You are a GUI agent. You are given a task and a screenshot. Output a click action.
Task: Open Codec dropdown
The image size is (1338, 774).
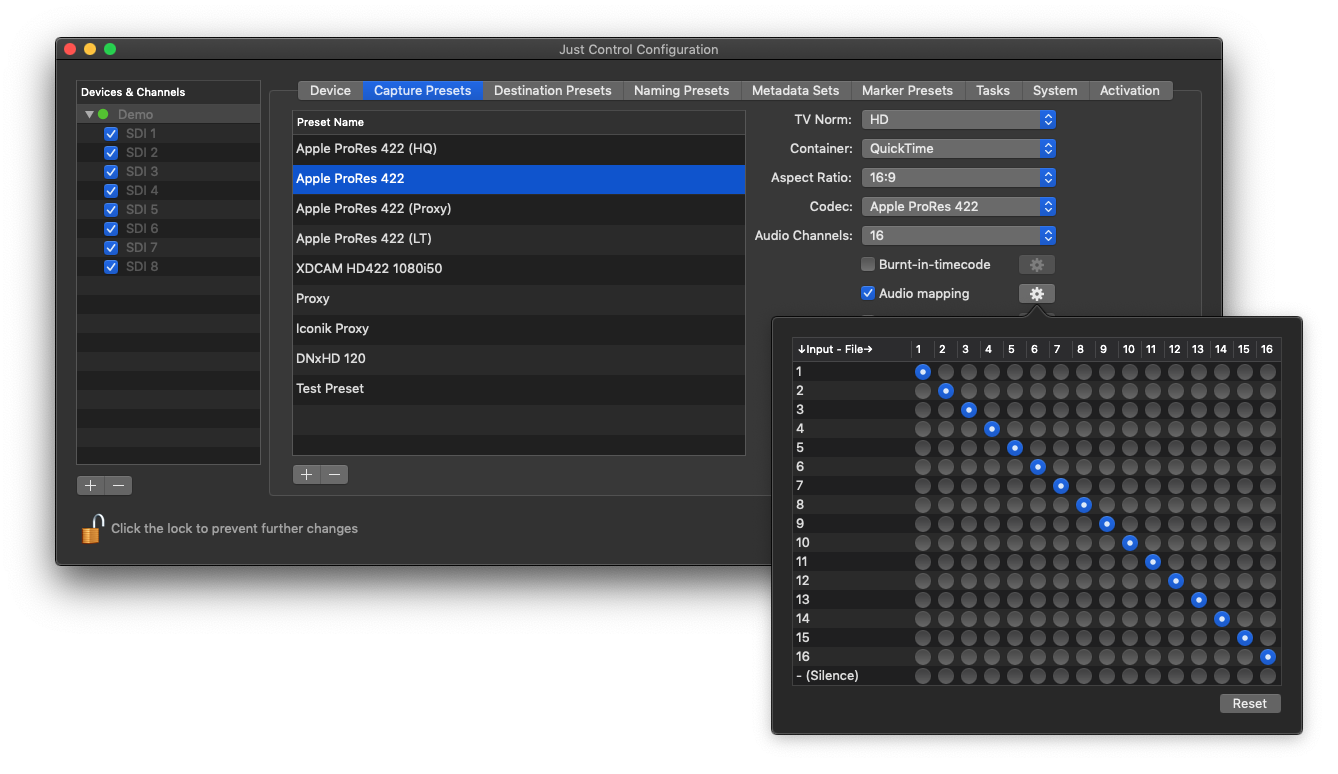959,206
